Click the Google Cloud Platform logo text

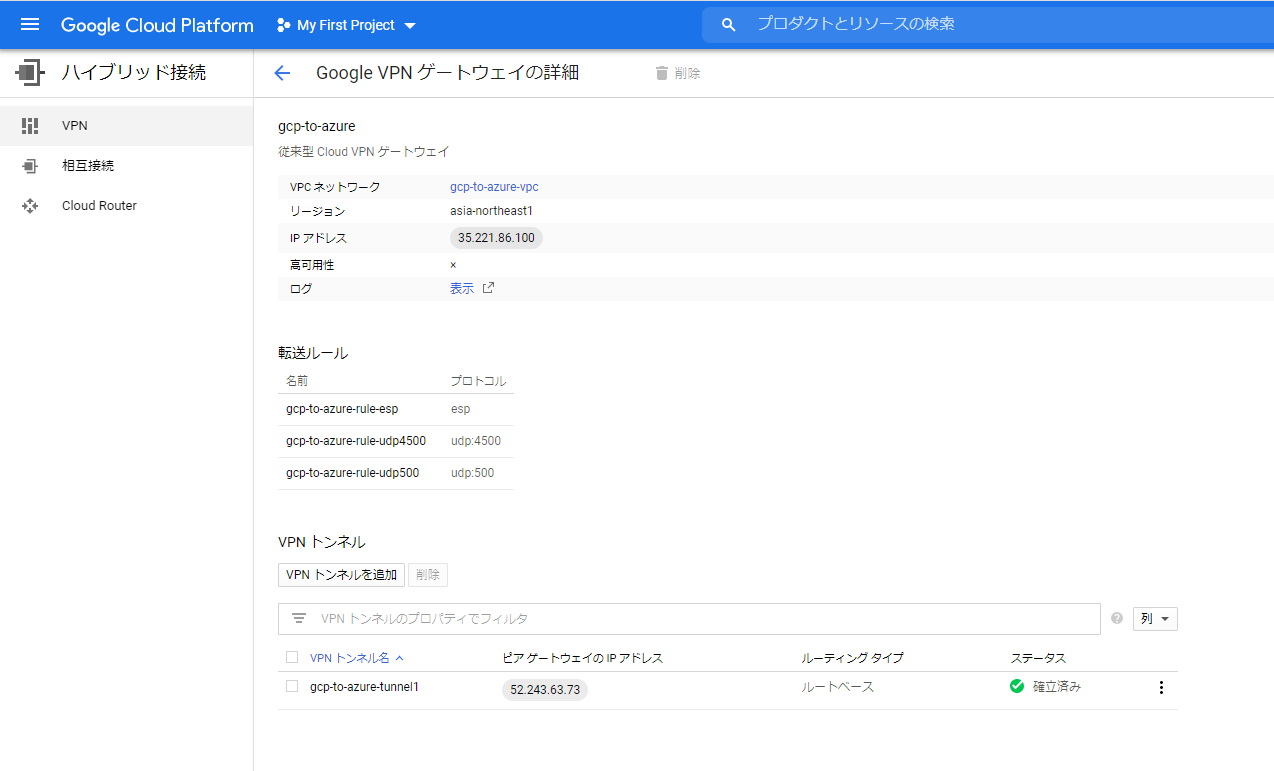coord(157,25)
